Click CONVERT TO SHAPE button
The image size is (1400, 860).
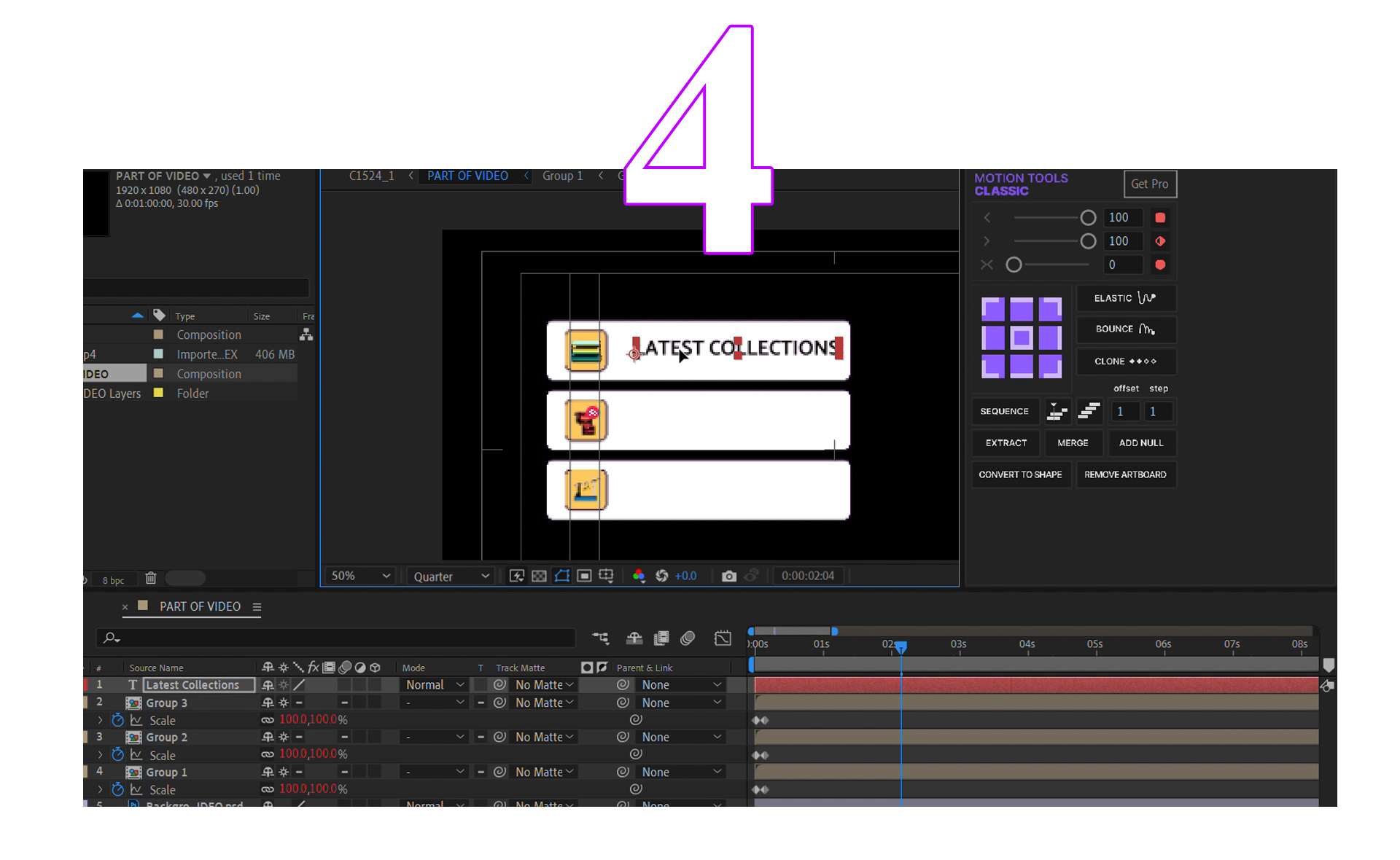[1020, 474]
